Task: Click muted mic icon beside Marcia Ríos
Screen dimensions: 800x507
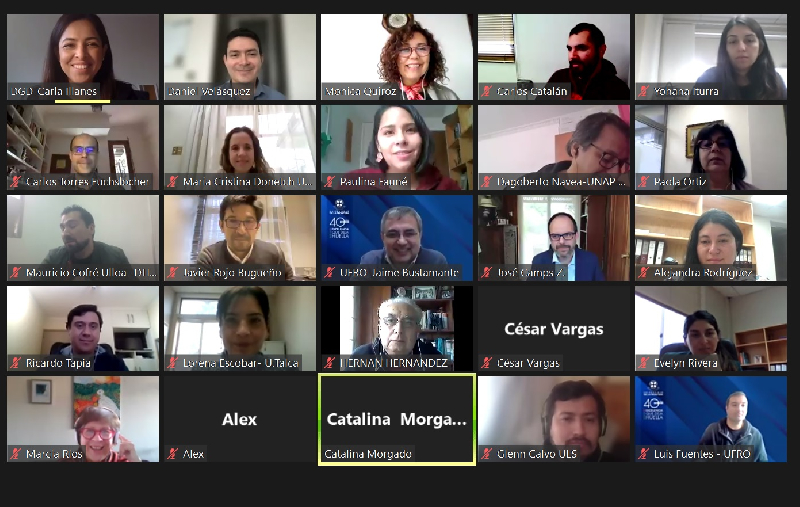Action: (x=15, y=453)
